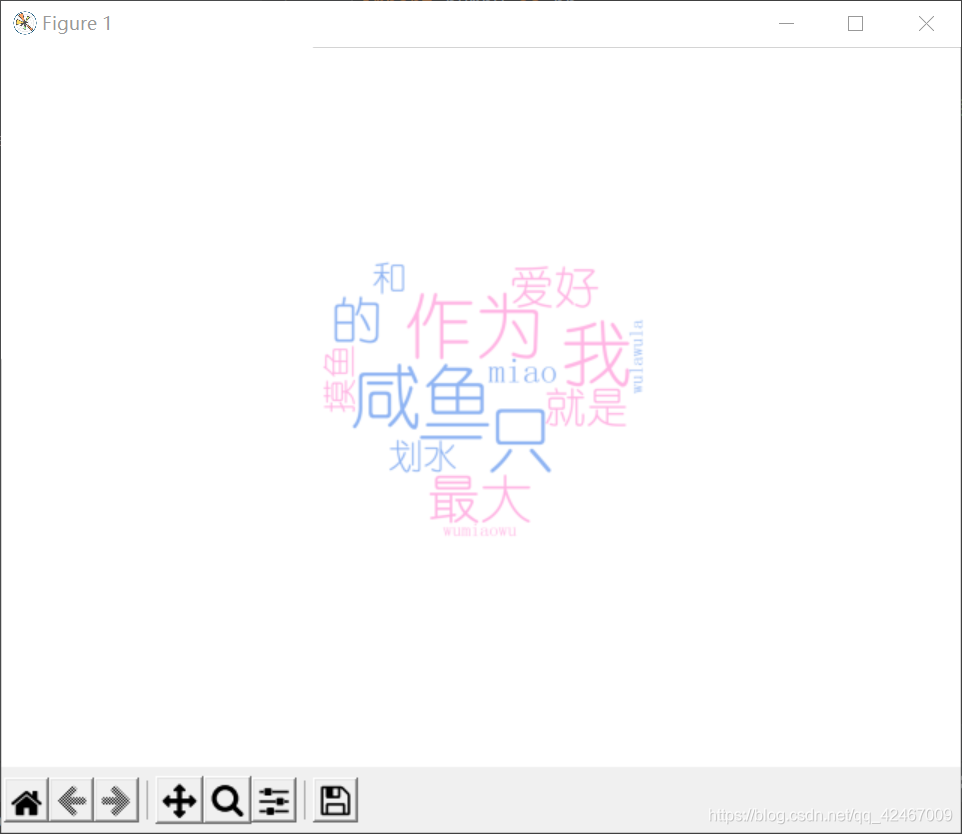This screenshot has width=962, height=834.
Task: Click the word cloud image in the plot
Action: click(483, 400)
